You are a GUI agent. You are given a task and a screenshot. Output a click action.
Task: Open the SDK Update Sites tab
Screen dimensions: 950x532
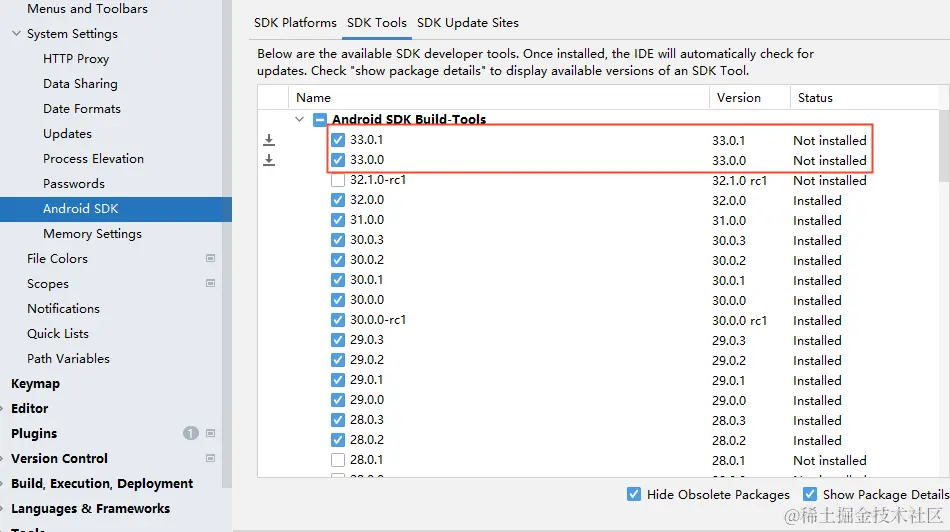pyautogui.click(x=468, y=23)
